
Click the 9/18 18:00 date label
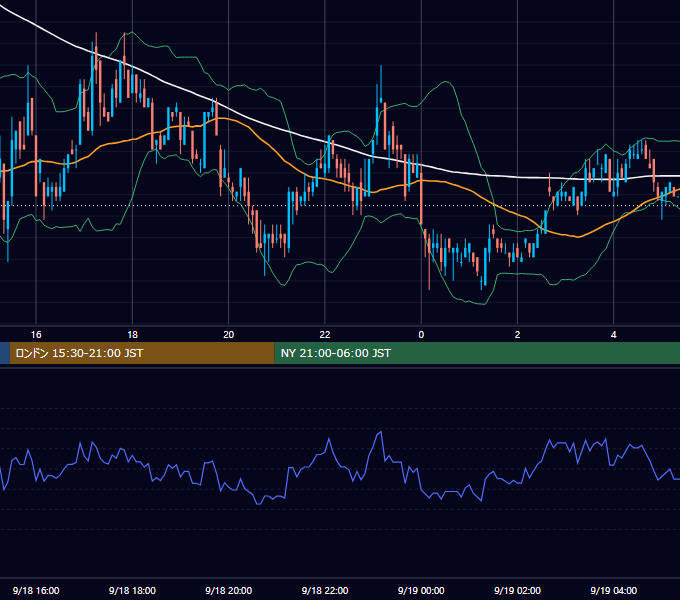(132, 590)
